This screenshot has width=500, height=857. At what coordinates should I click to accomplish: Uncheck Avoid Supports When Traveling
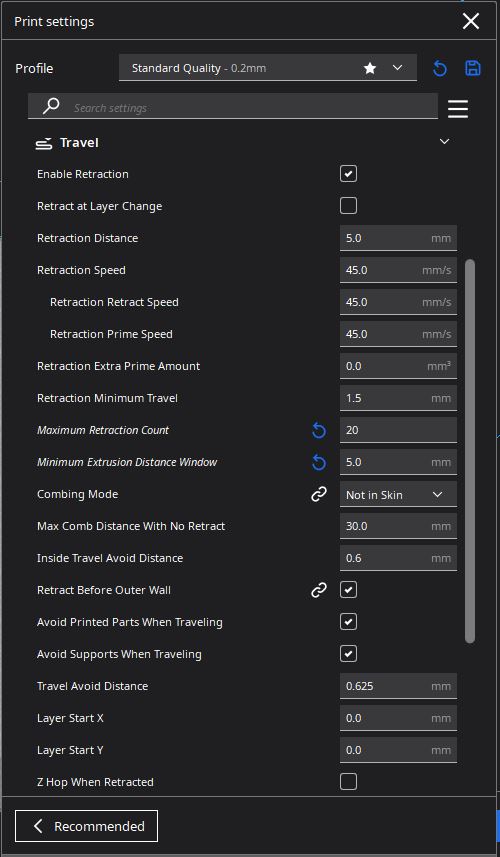[x=348, y=654]
